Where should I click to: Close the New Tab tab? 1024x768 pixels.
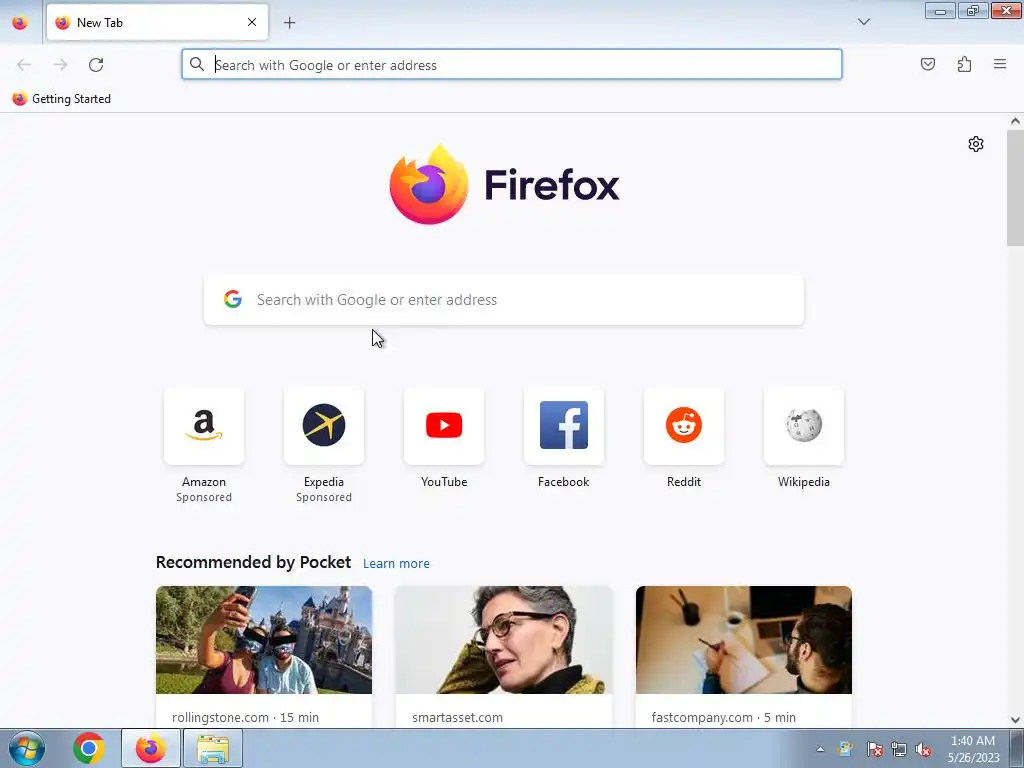(252, 22)
